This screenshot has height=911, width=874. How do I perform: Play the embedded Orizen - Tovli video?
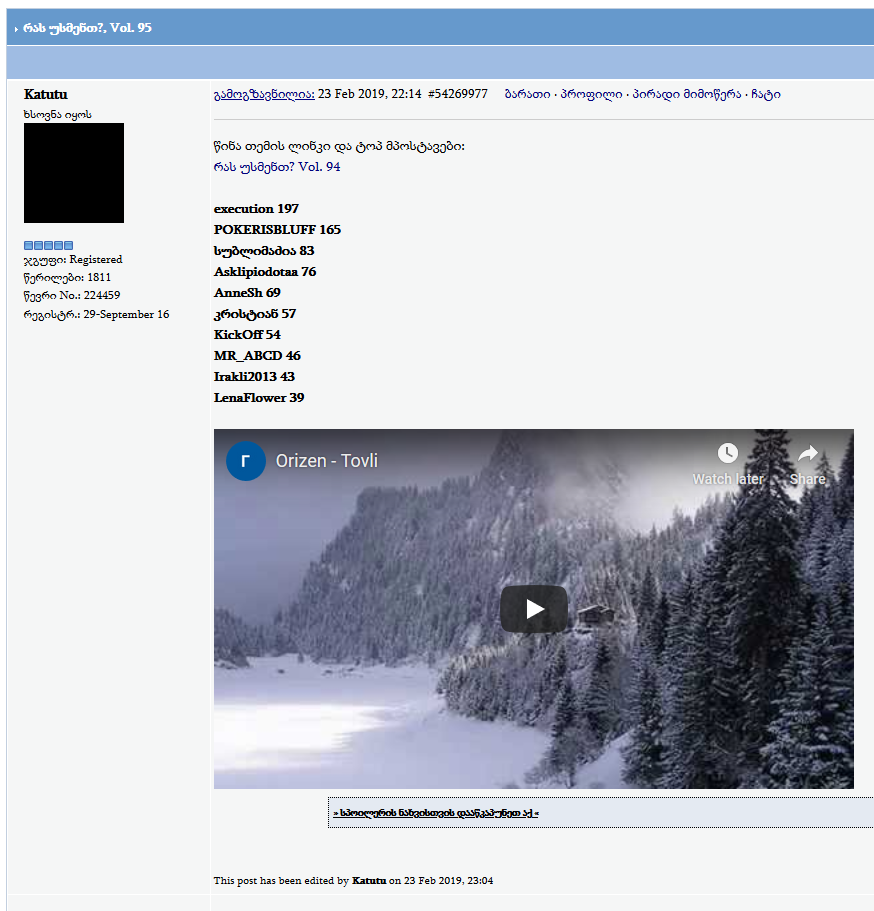coord(533,608)
